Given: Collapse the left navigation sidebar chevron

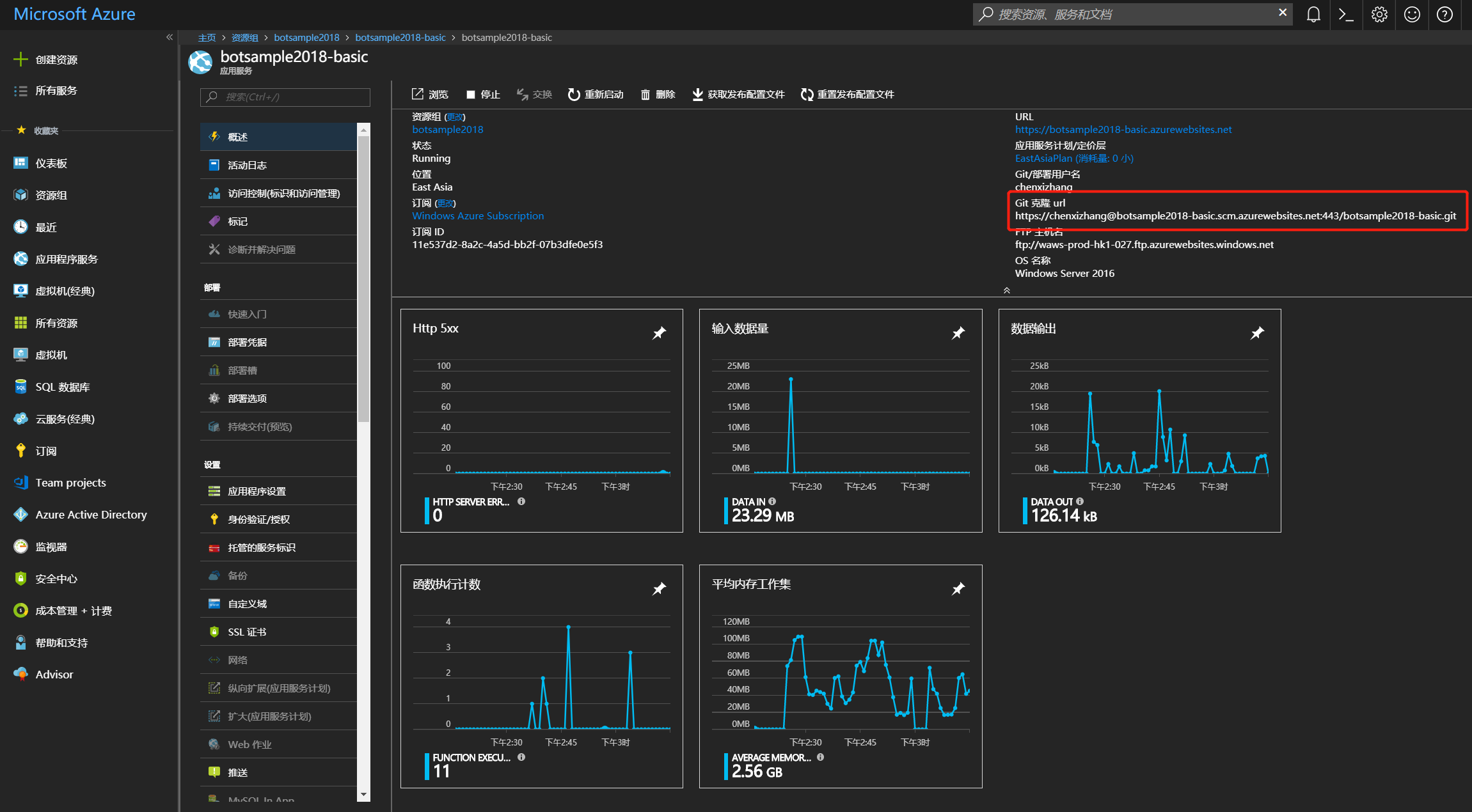Looking at the screenshot, I should tap(170, 37).
